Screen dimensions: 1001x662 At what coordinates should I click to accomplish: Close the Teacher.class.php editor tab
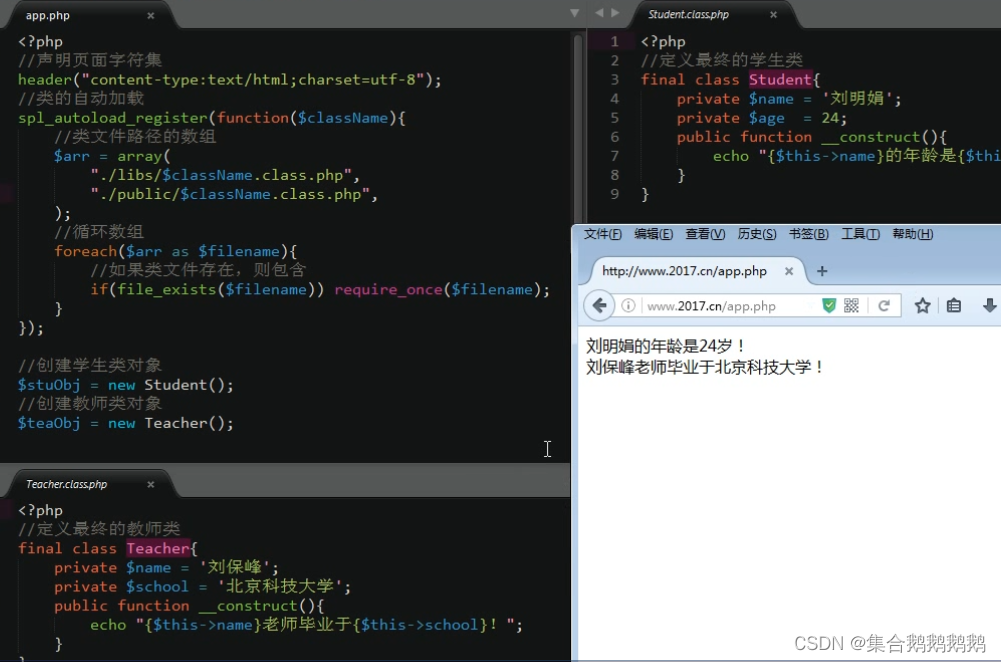click(151, 485)
